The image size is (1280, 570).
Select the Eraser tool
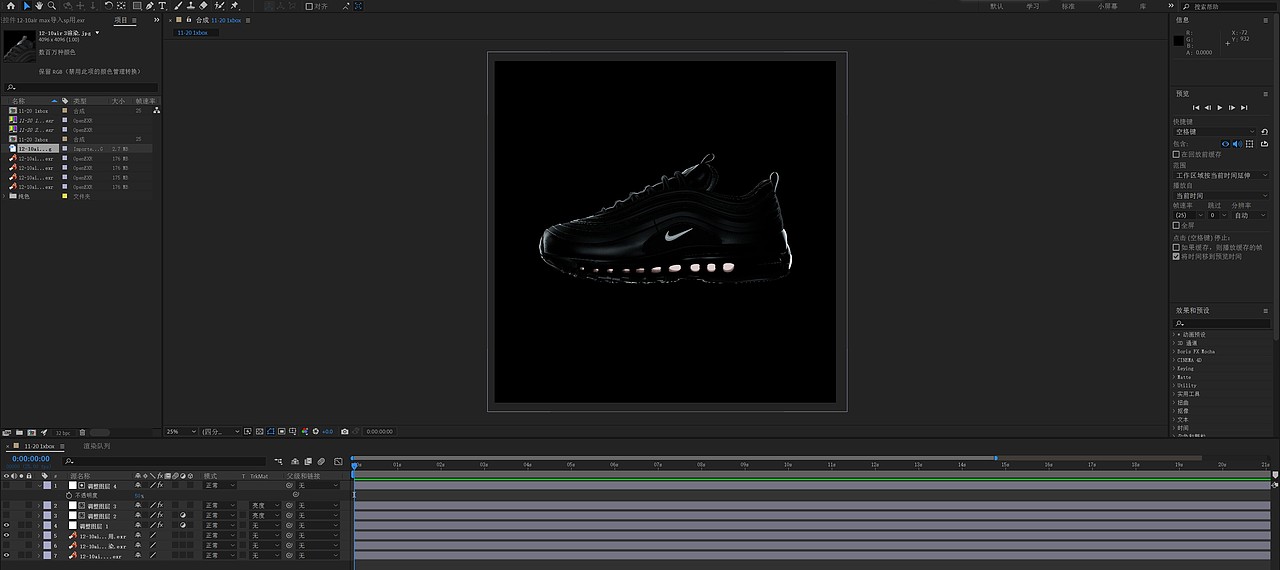[203, 6]
